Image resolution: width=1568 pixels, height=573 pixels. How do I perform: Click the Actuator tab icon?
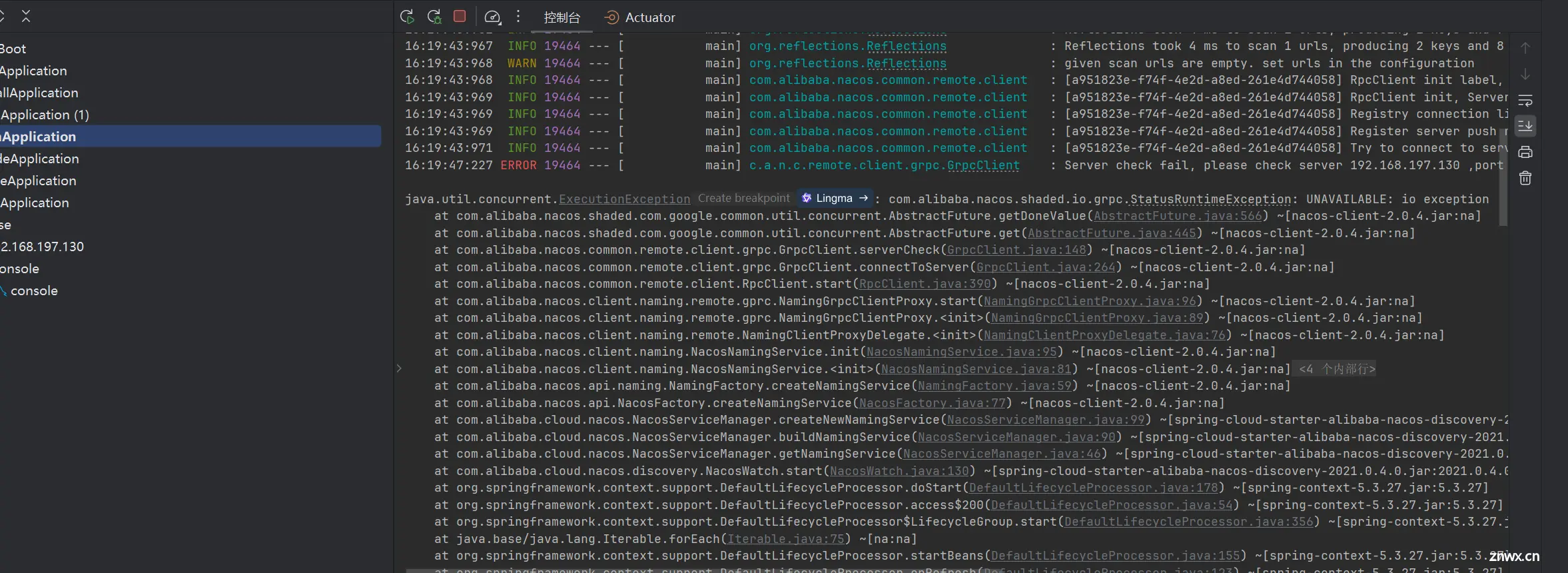tap(611, 17)
